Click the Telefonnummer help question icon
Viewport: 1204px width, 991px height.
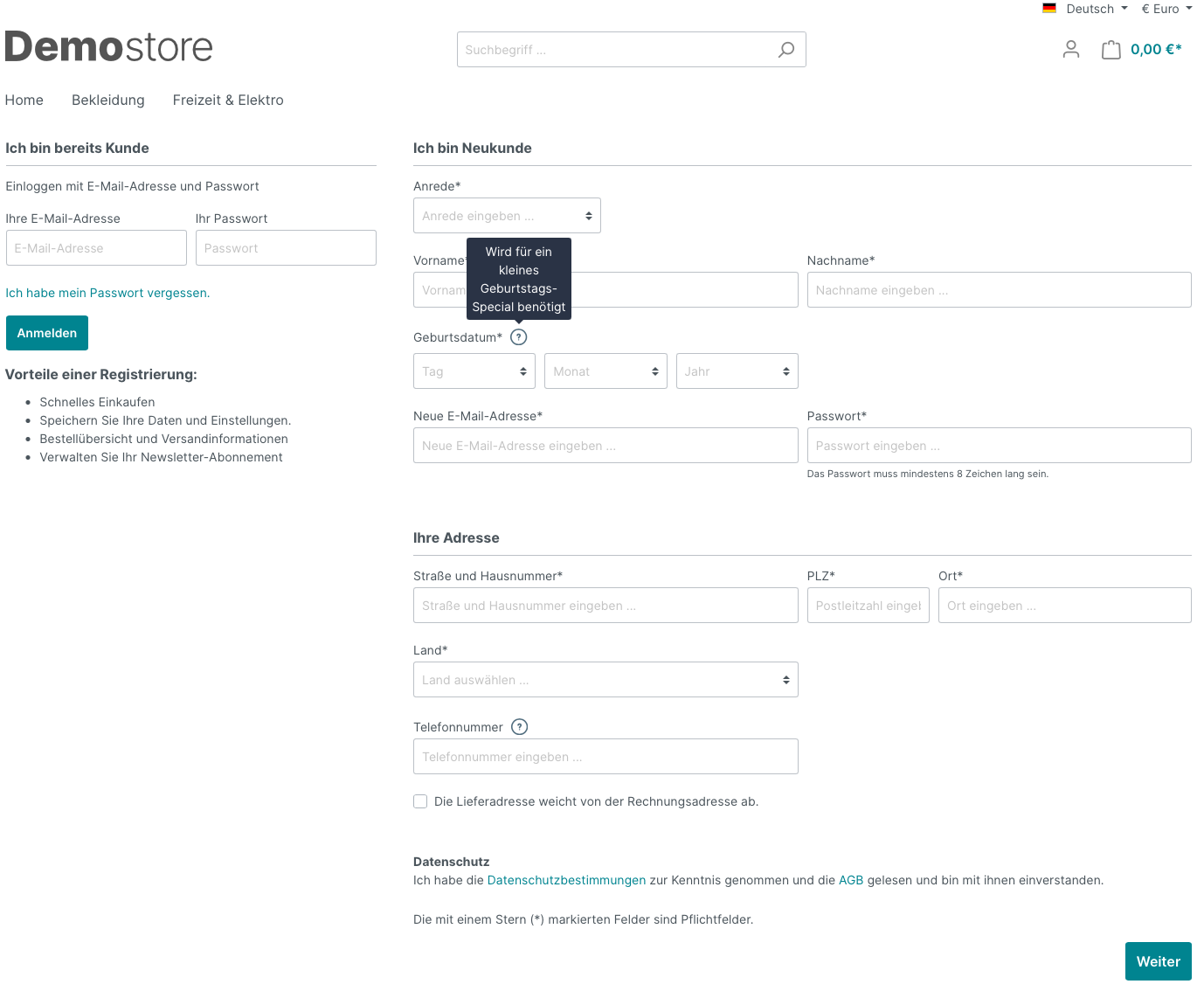[520, 727]
